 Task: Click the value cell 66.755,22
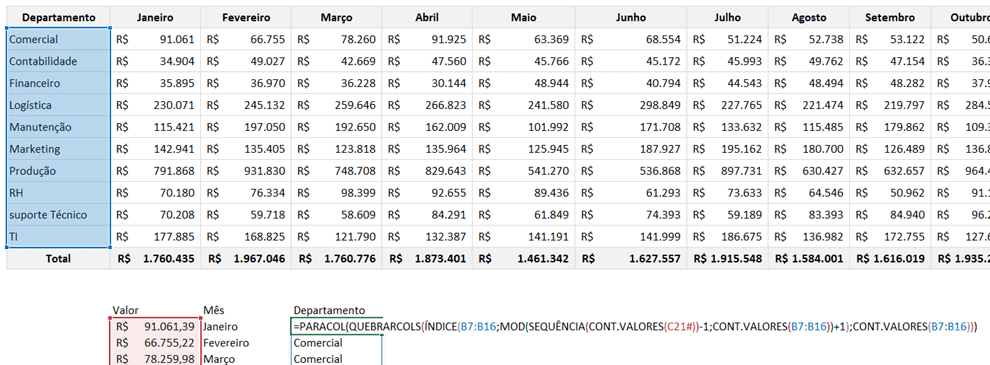[x=155, y=343]
